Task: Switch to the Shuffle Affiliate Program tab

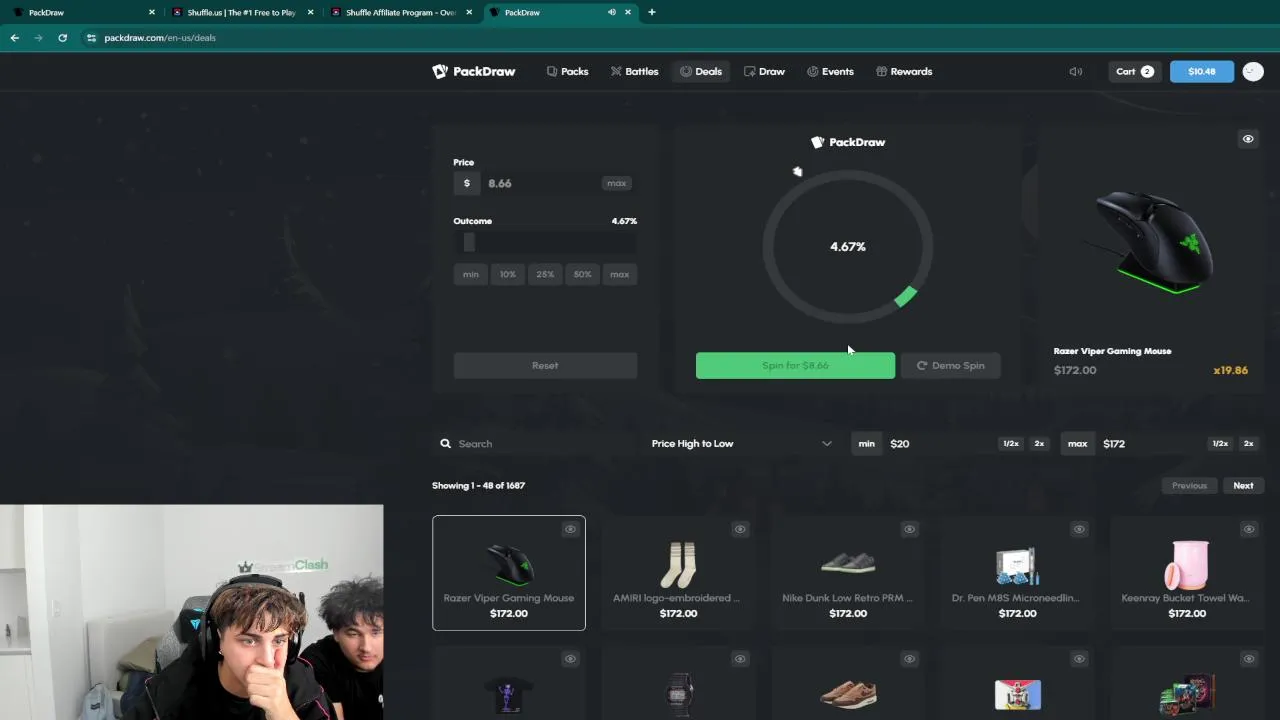Action: [x=400, y=12]
